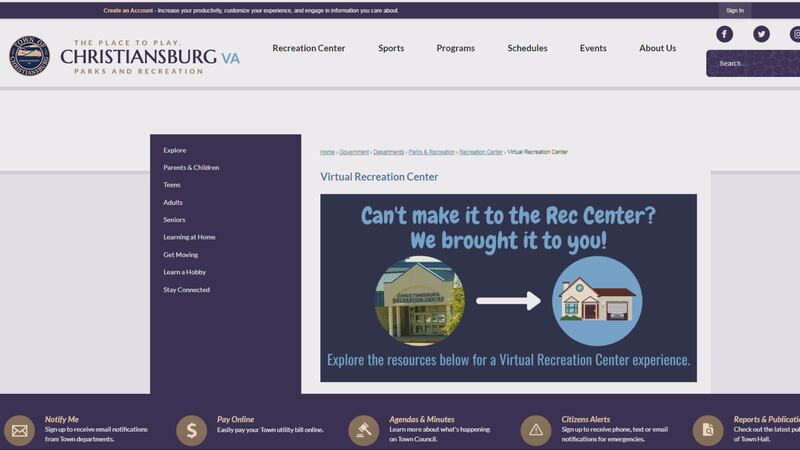800x450 pixels.
Task: Click the Notify Me envelope icon
Action: coord(19,430)
